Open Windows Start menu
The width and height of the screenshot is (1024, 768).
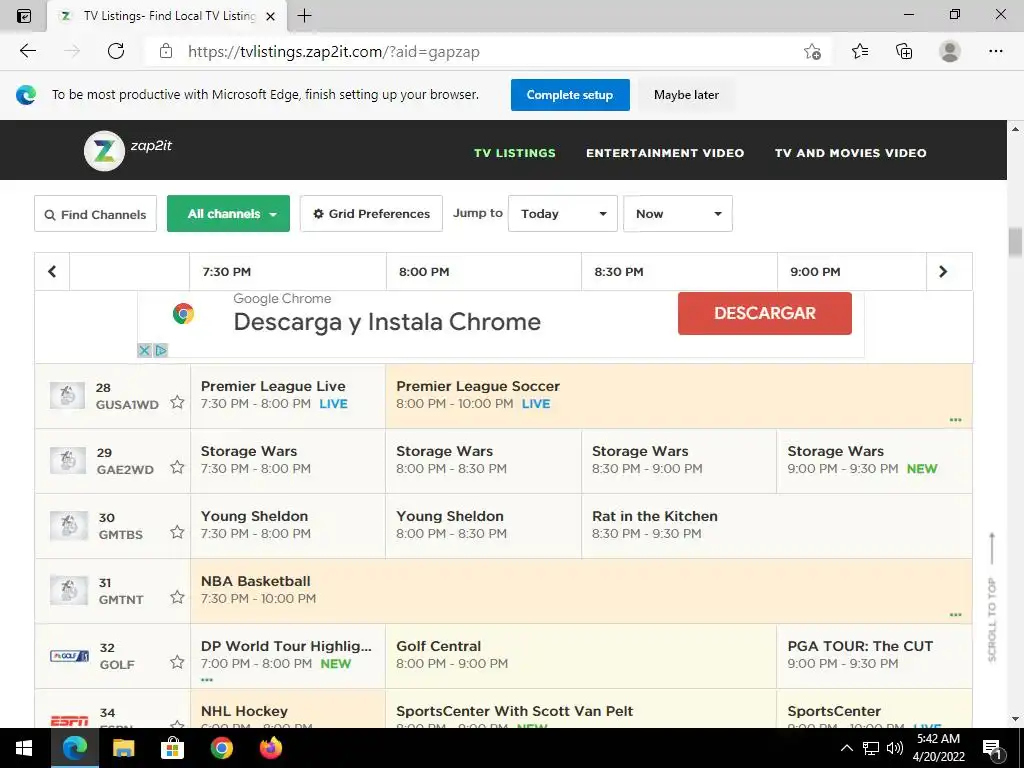click(24, 748)
